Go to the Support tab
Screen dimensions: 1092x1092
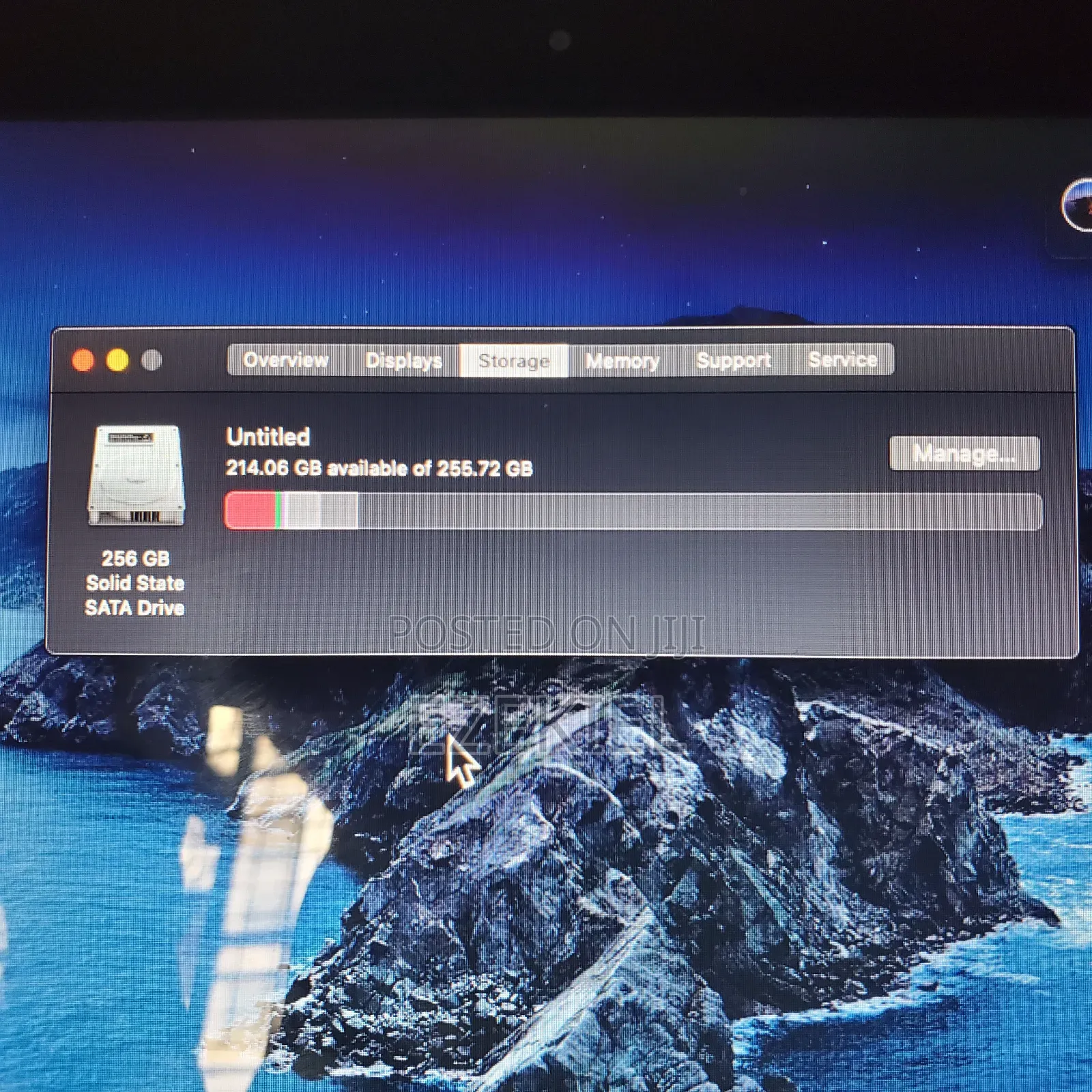tap(733, 360)
